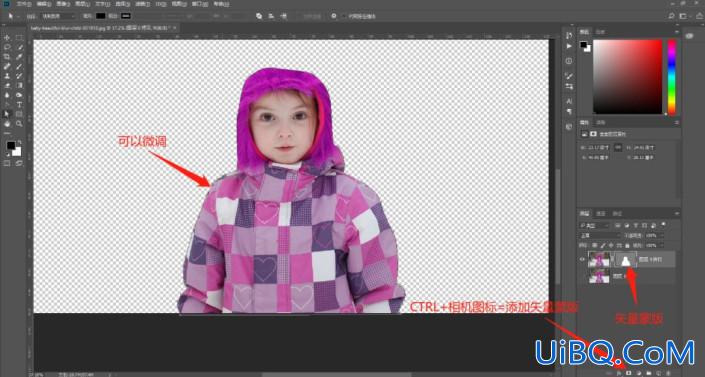The image size is (705, 377).
Task: Select the Zoom magnifier tool
Action: [x=19, y=124]
